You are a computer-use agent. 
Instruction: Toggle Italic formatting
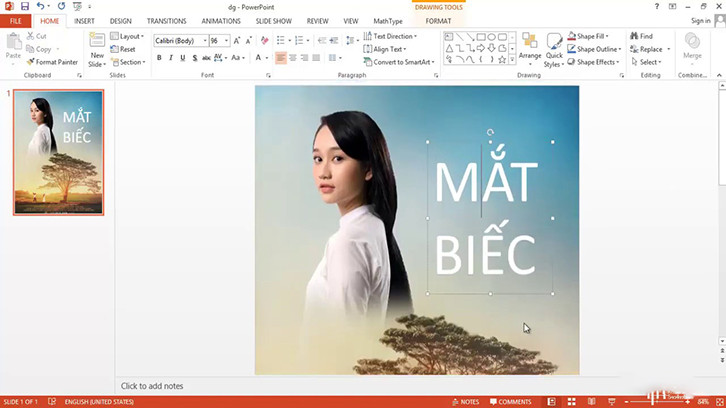(x=171, y=58)
